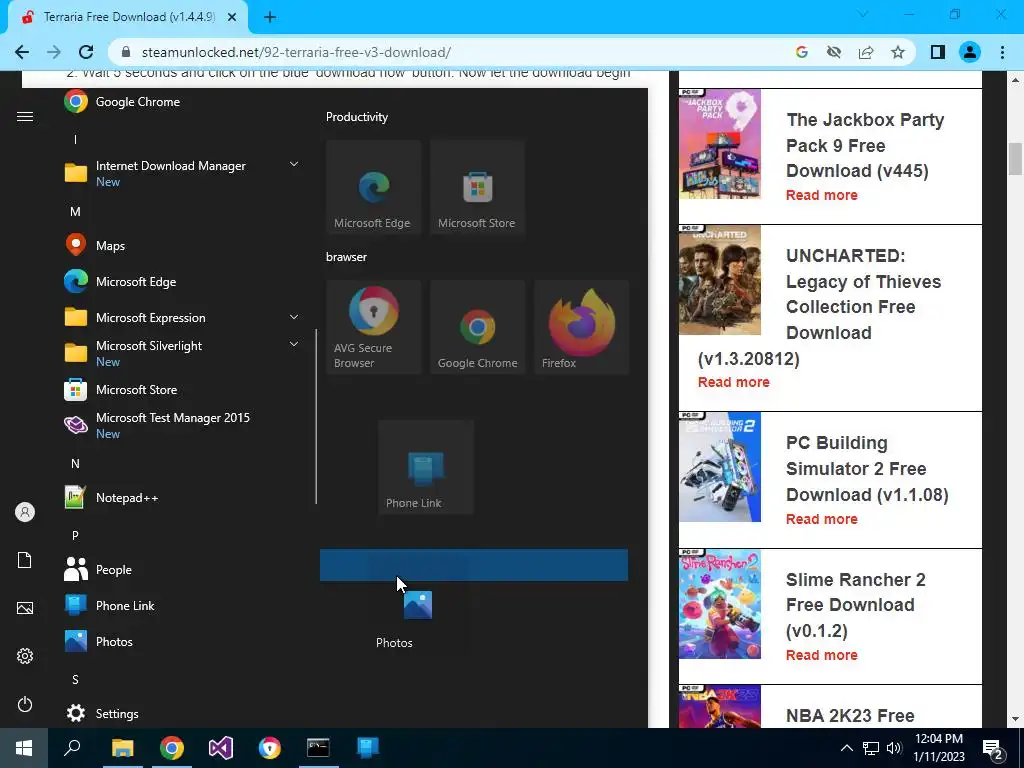Read more about UNCHARTED Legacy of Thieves

(x=733, y=382)
